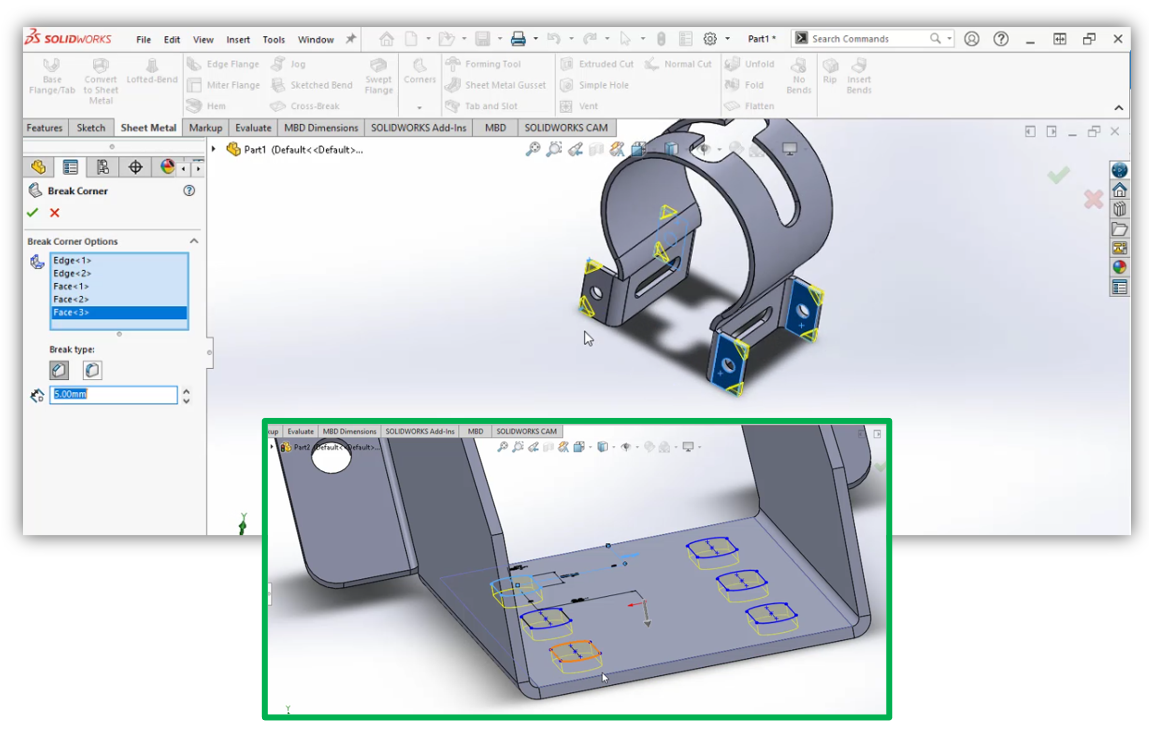Click the Swept Flange tool
The height and width of the screenshot is (737, 1149).
click(378, 77)
